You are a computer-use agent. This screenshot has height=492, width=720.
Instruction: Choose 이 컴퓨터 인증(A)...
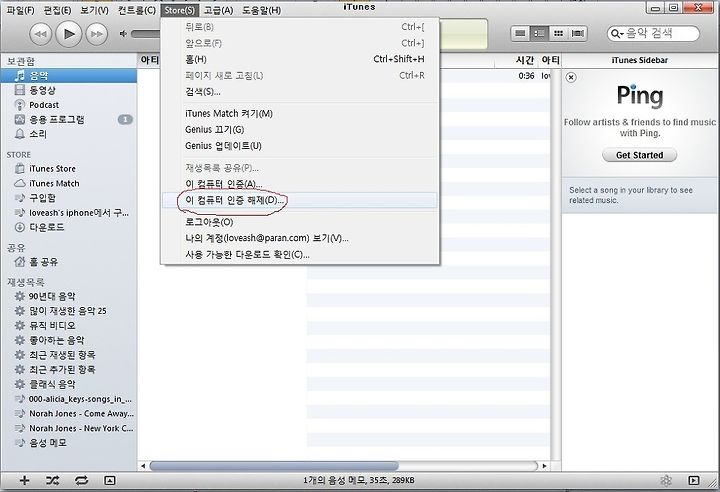[300, 184]
